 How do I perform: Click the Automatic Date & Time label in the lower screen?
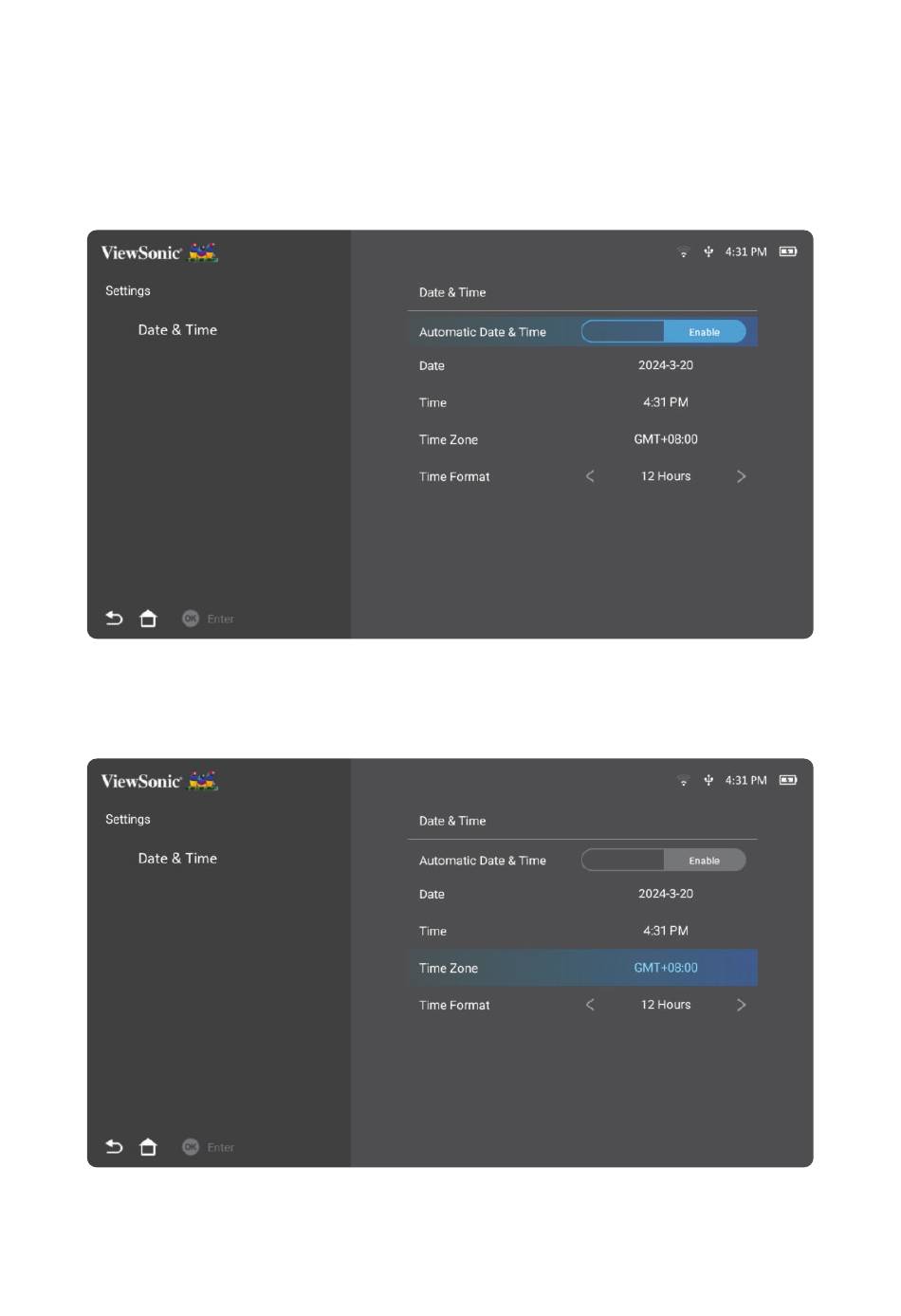[483, 862]
